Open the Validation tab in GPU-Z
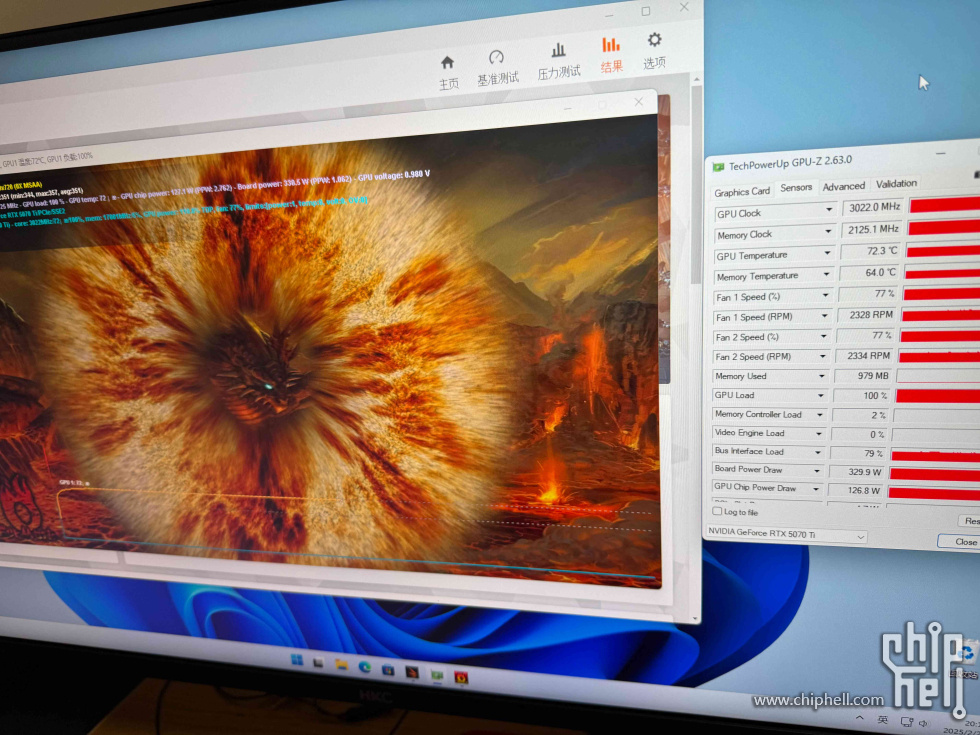980x735 pixels. pyautogui.click(x=896, y=184)
